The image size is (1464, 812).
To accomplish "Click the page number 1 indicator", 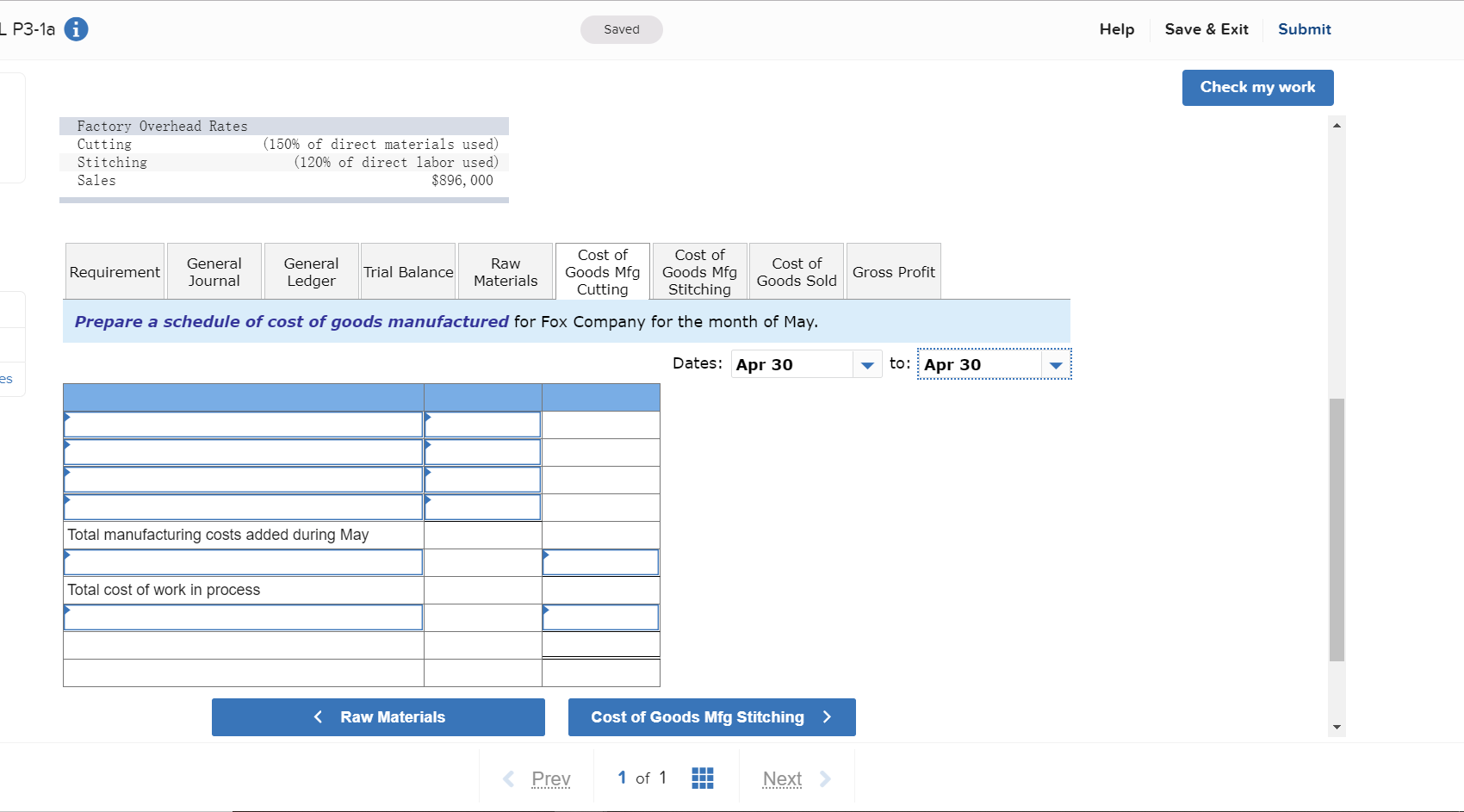I will tap(622, 778).
